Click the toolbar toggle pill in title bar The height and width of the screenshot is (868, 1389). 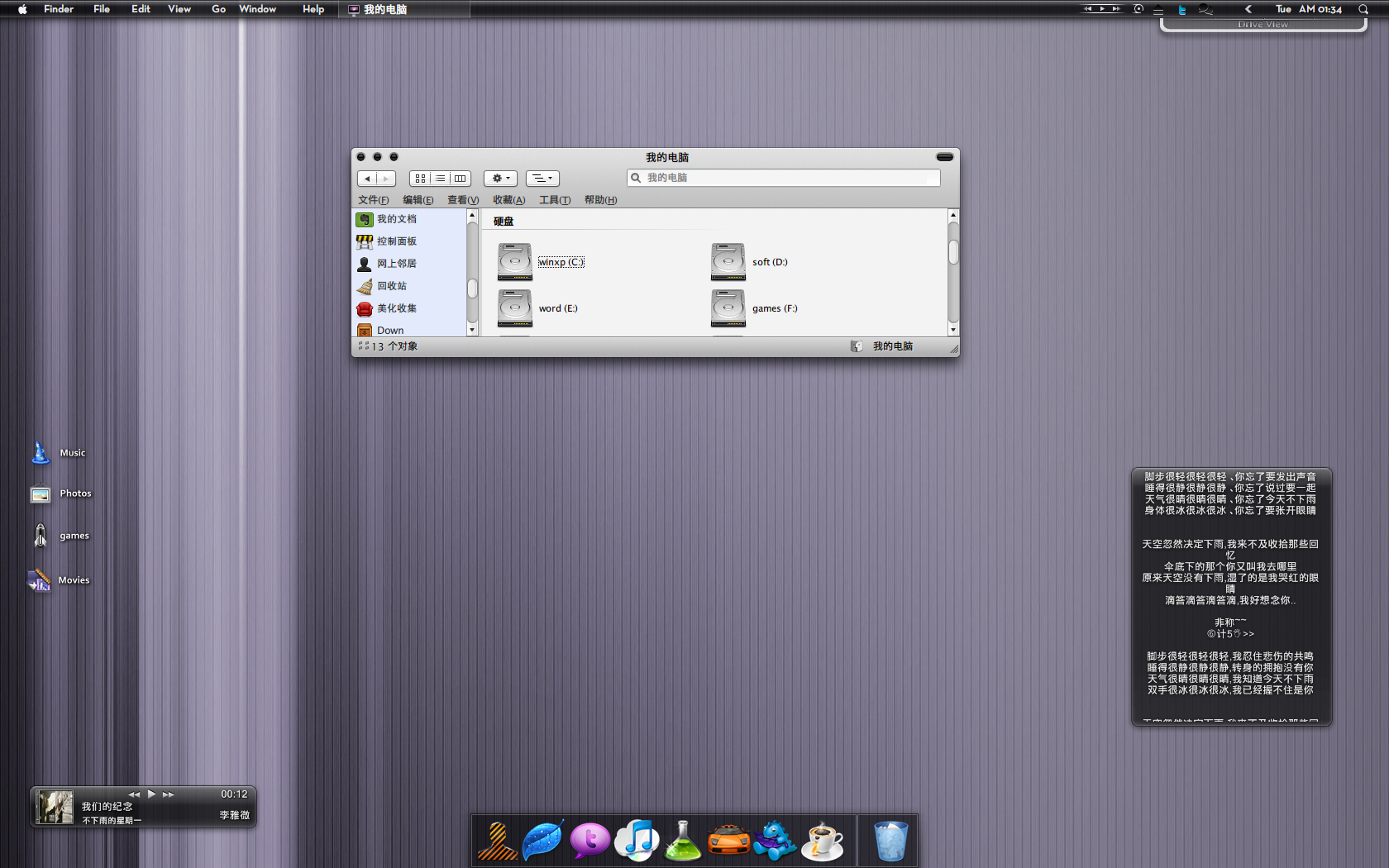tap(945, 157)
